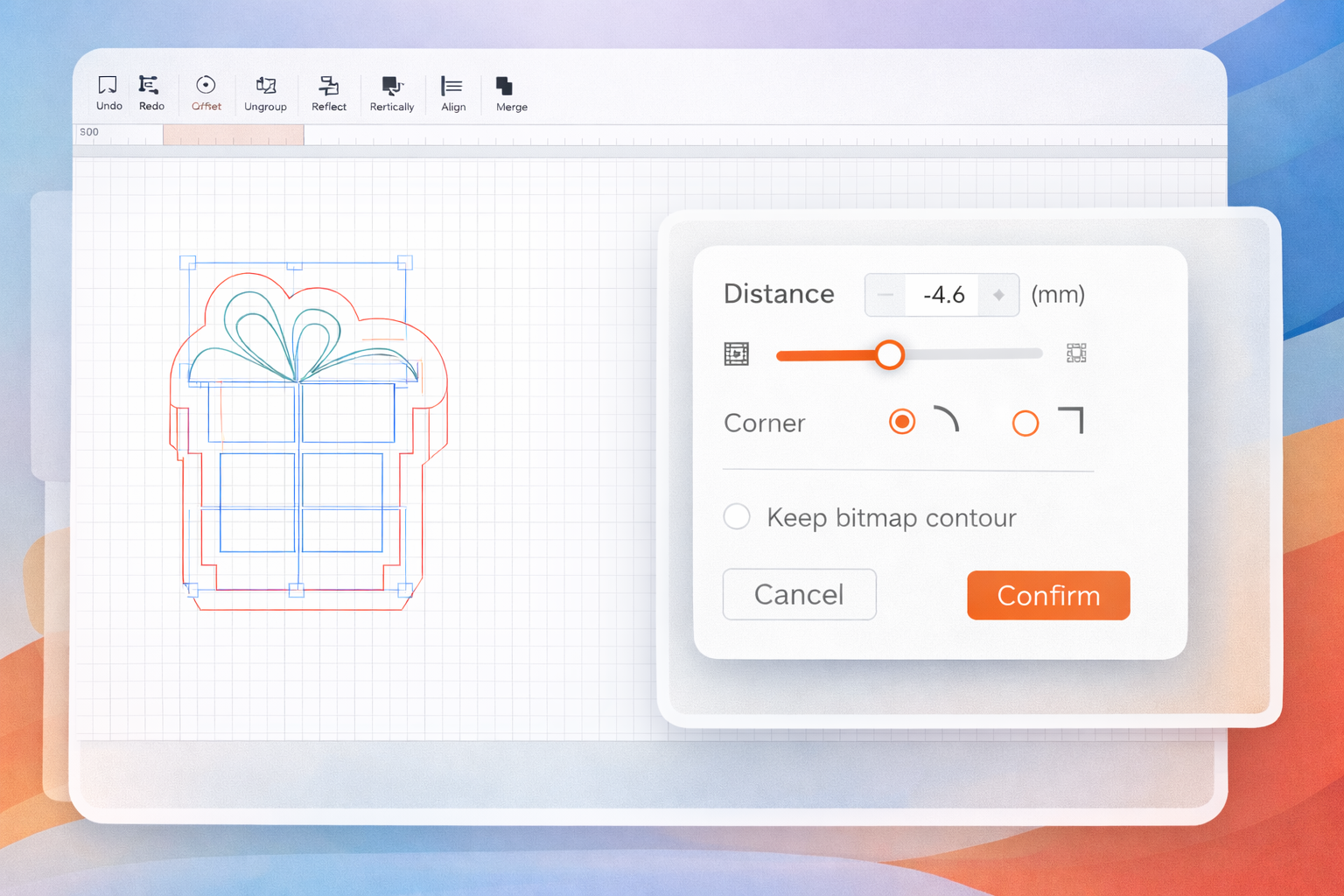Click the Merge shapes icon
The height and width of the screenshot is (896, 1344).
point(505,86)
